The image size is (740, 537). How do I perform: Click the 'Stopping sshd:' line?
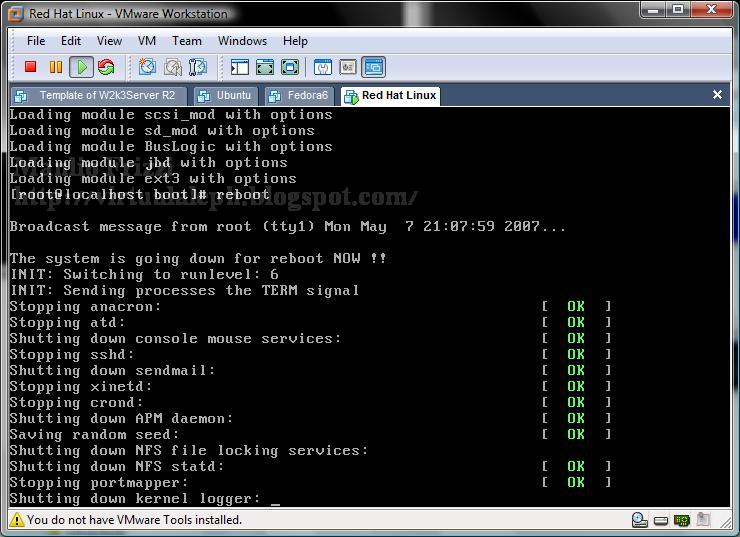pos(72,354)
